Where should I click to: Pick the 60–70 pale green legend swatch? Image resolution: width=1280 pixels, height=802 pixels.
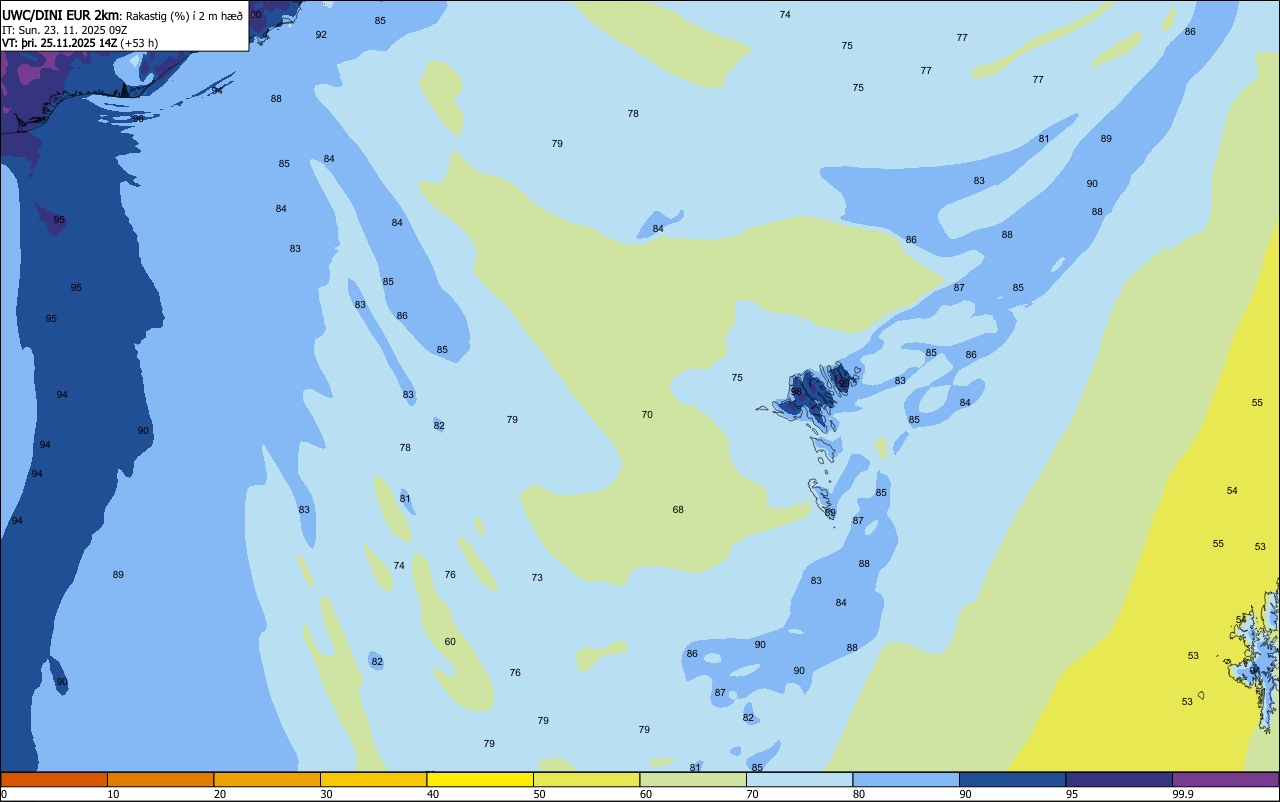(693, 779)
